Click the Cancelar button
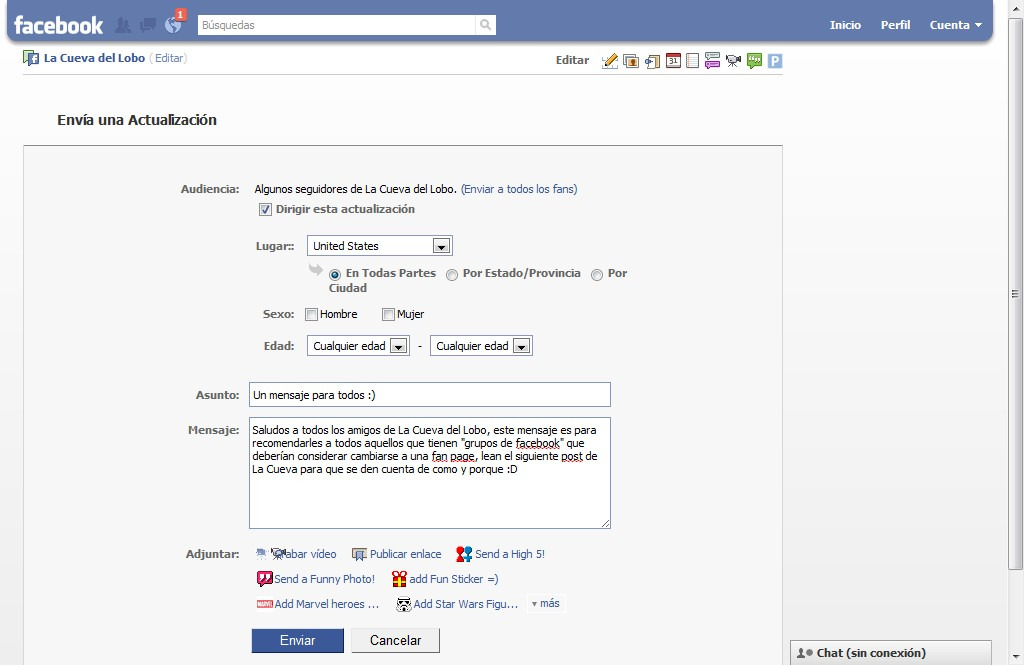The width and height of the screenshot is (1024, 665). click(x=395, y=640)
